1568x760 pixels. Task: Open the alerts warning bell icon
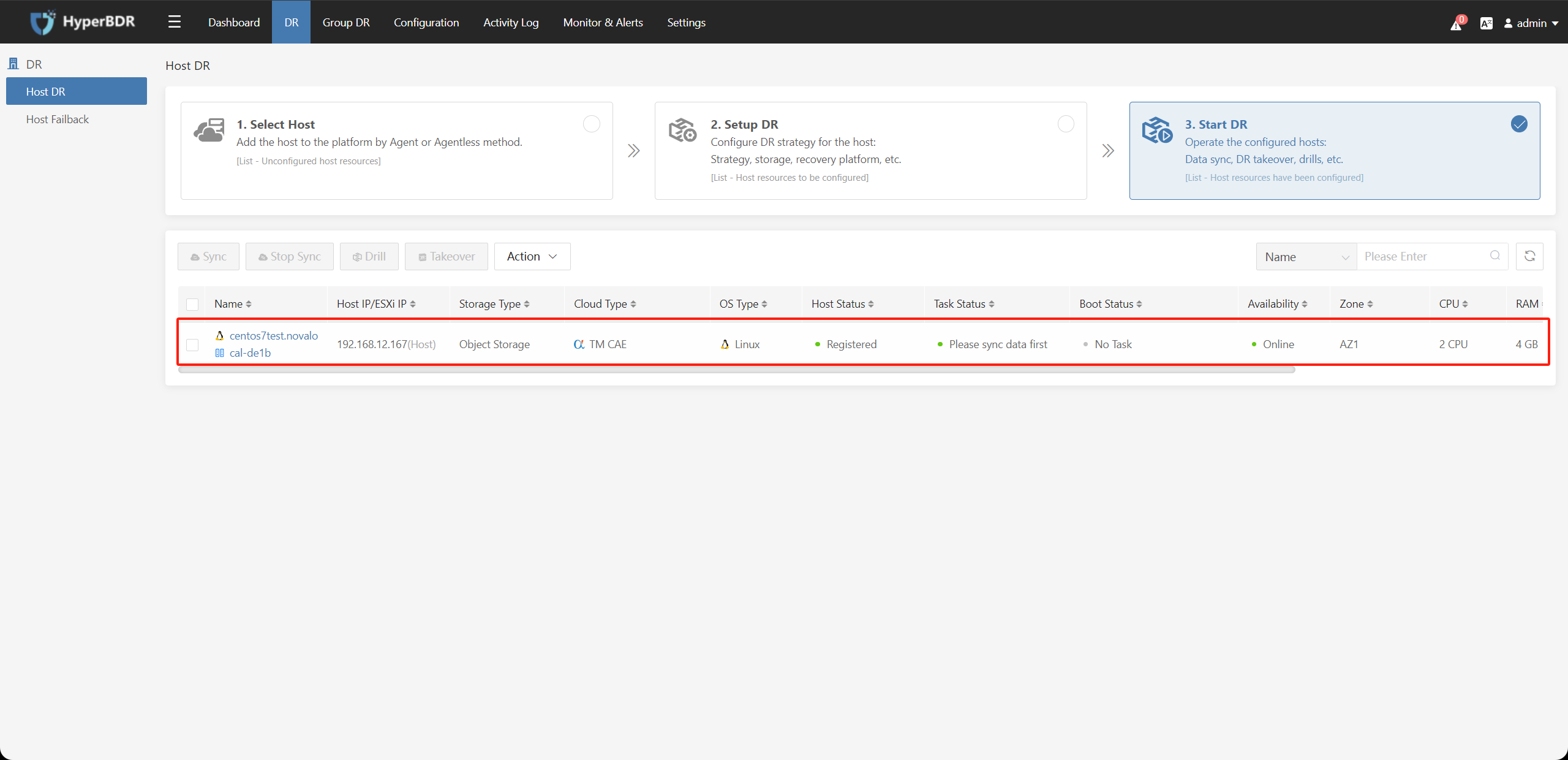click(x=1456, y=24)
